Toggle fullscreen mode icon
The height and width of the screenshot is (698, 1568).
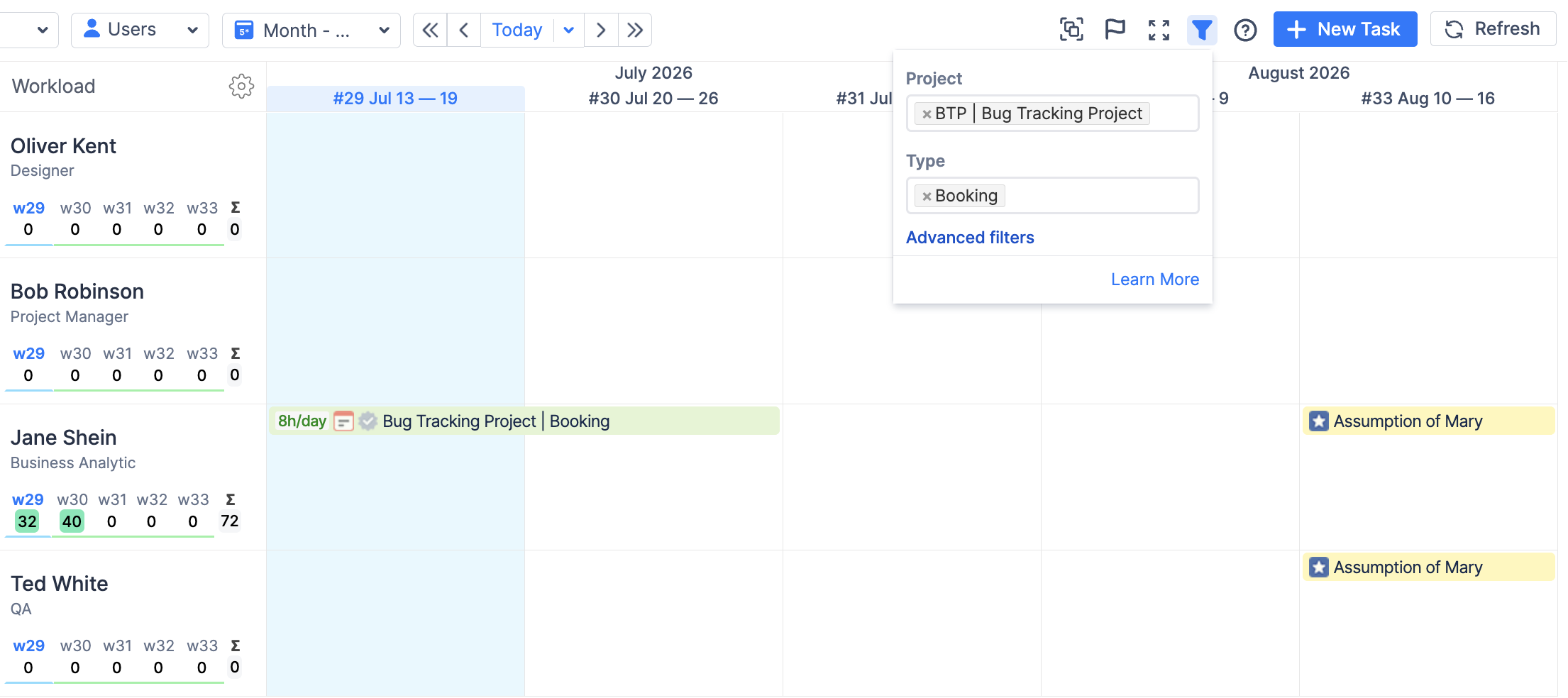tap(1159, 30)
